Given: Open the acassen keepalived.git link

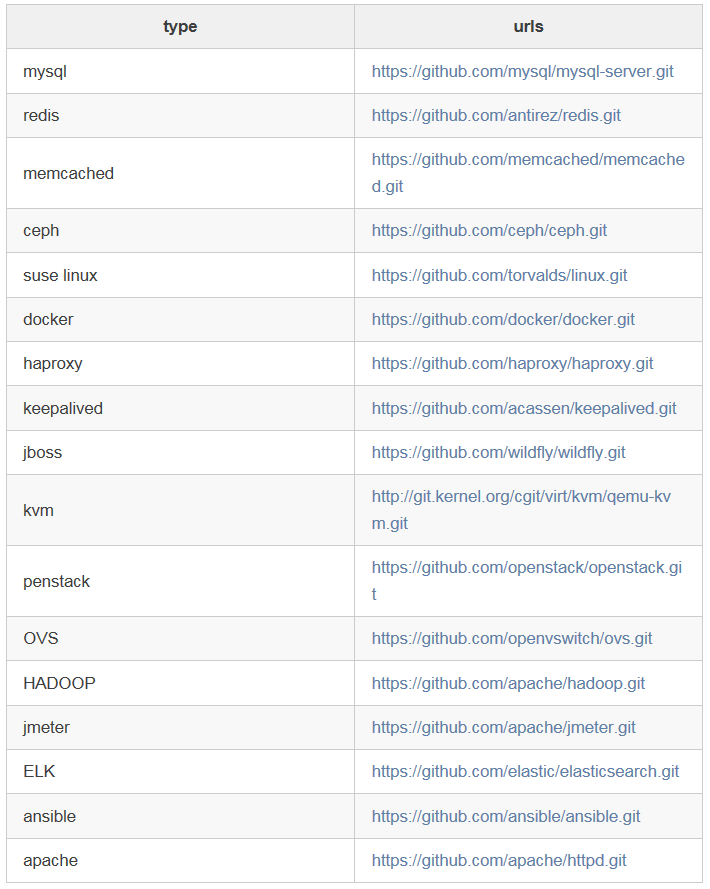Looking at the screenshot, I should (524, 409).
